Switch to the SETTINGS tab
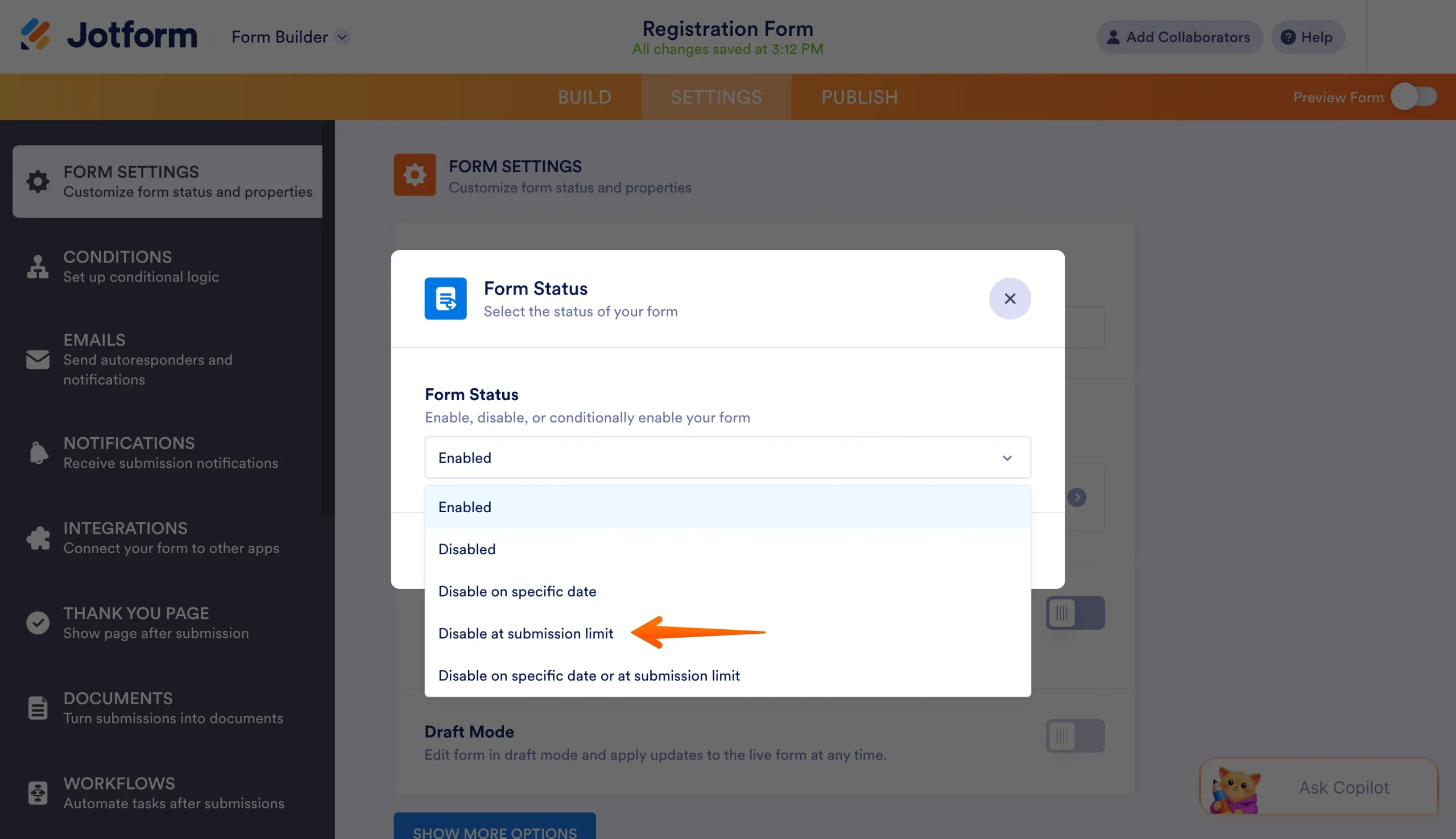Screen dimensions: 1456x839 (x=716, y=97)
